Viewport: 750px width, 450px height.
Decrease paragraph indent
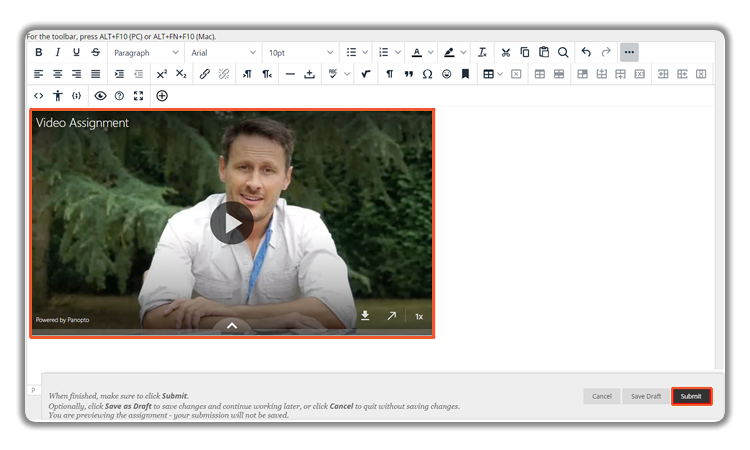pos(138,74)
